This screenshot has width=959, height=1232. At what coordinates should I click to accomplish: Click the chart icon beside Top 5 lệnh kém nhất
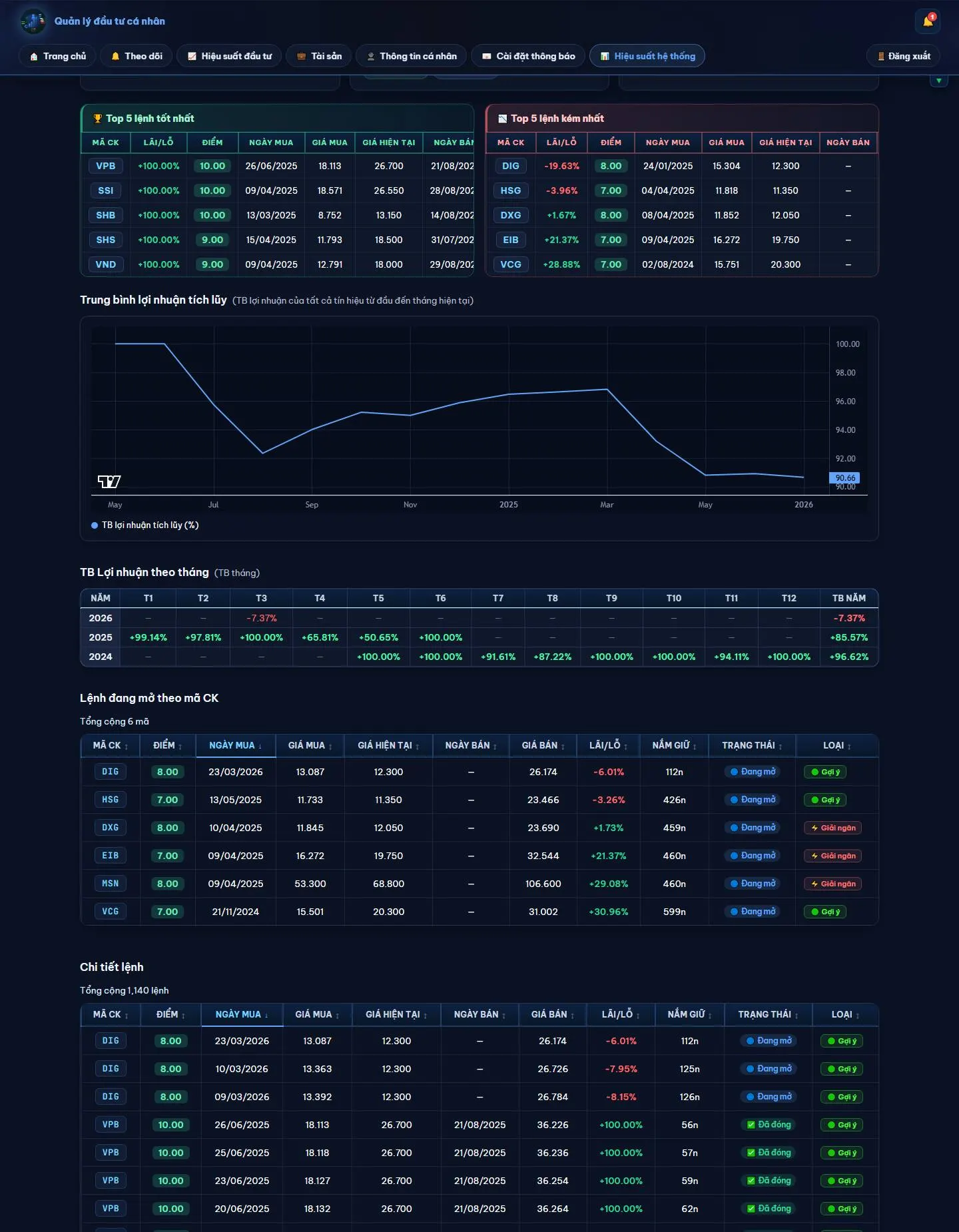click(x=502, y=119)
